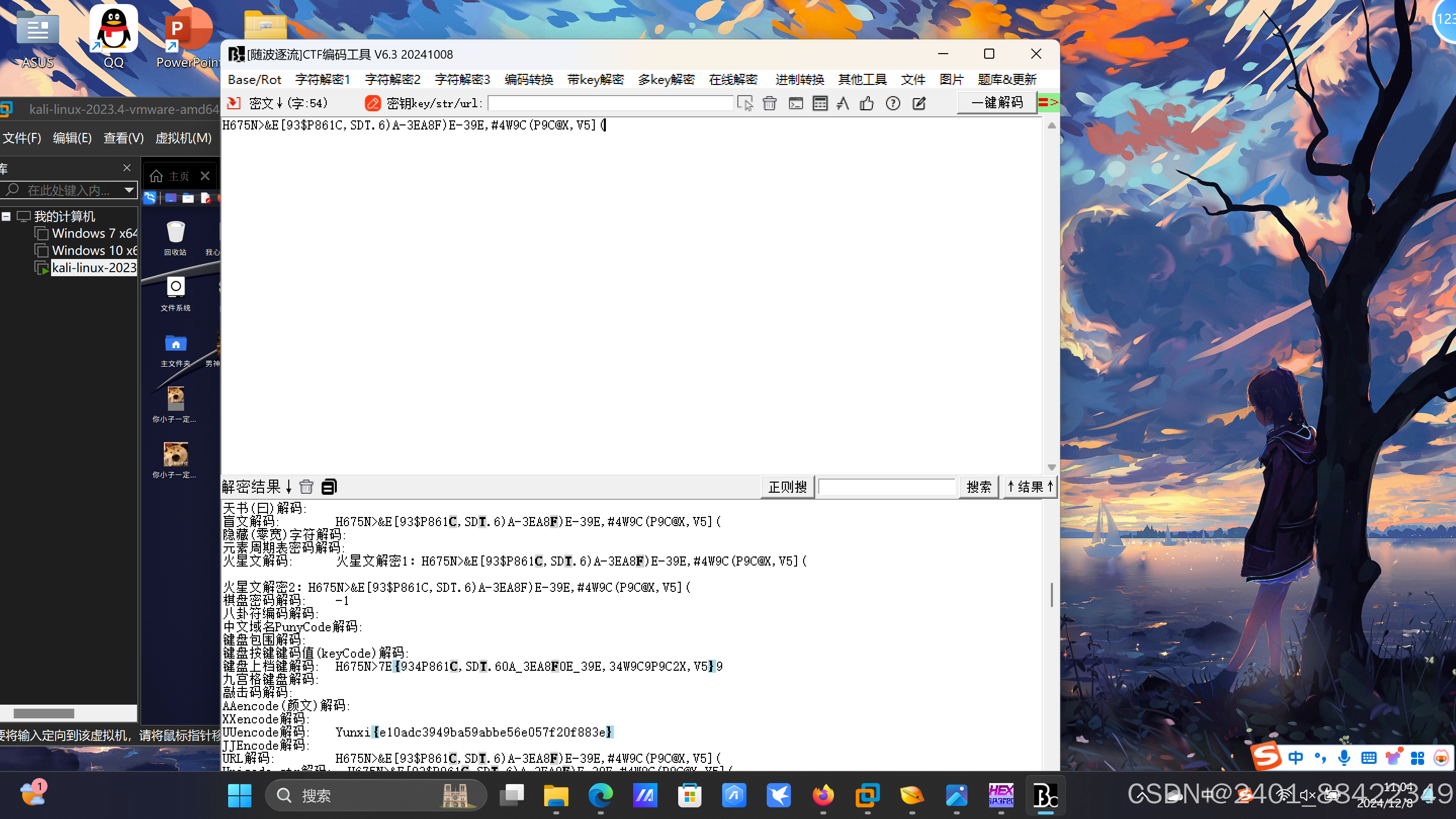Open the 字符解密1 menu

[x=322, y=80]
